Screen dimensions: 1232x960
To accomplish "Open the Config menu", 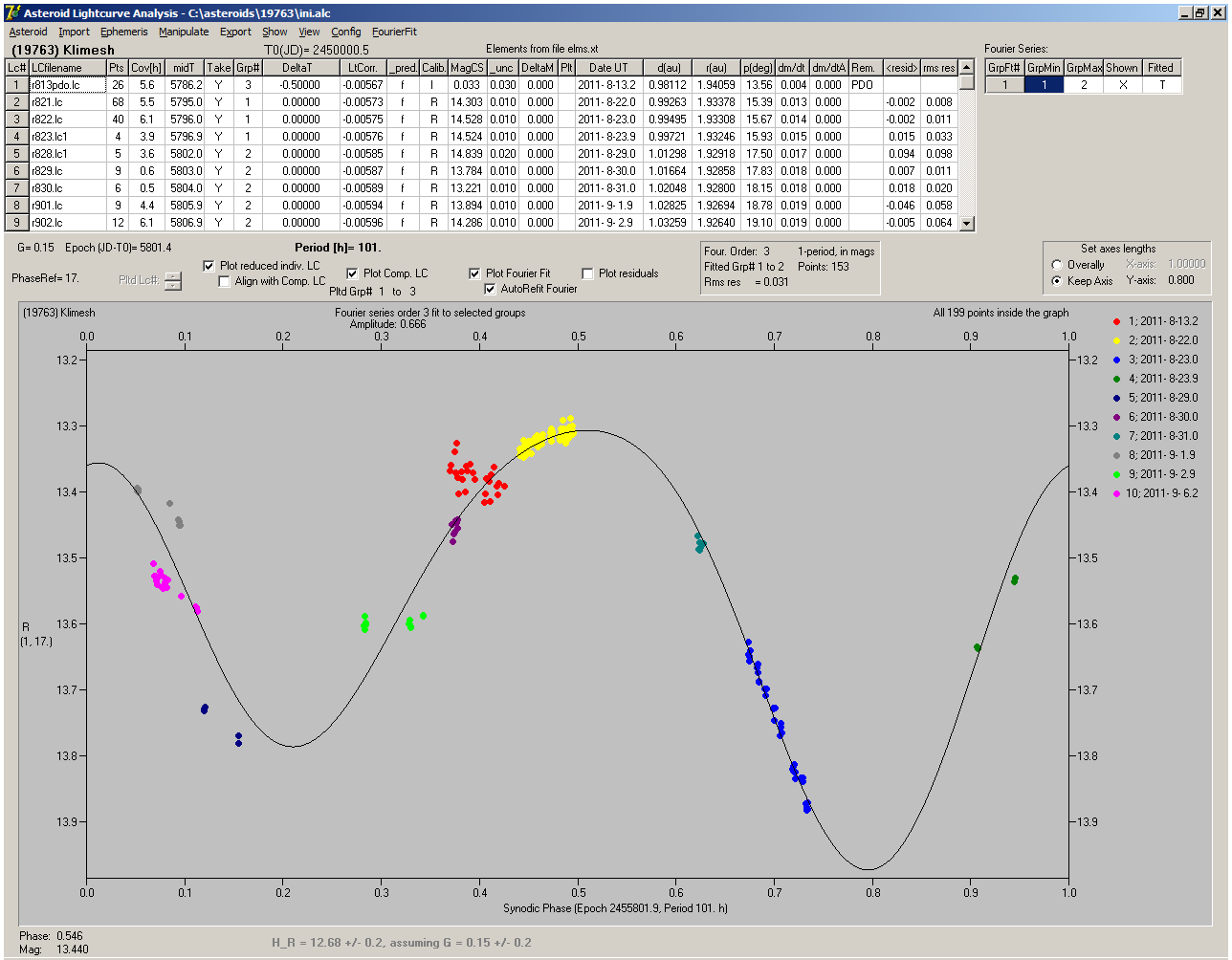I will click(x=346, y=32).
